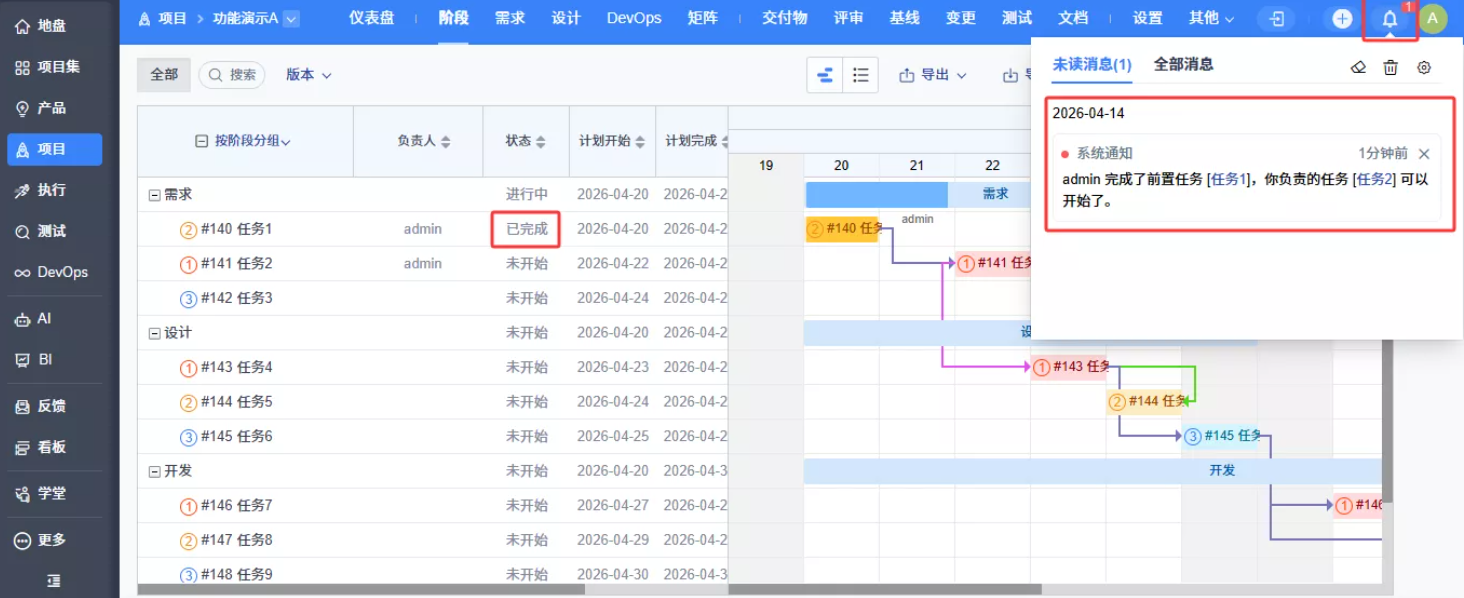Click the #143 任务4 Gantt bar
Screen dimensions: 1464x598
[x=1069, y=367]
